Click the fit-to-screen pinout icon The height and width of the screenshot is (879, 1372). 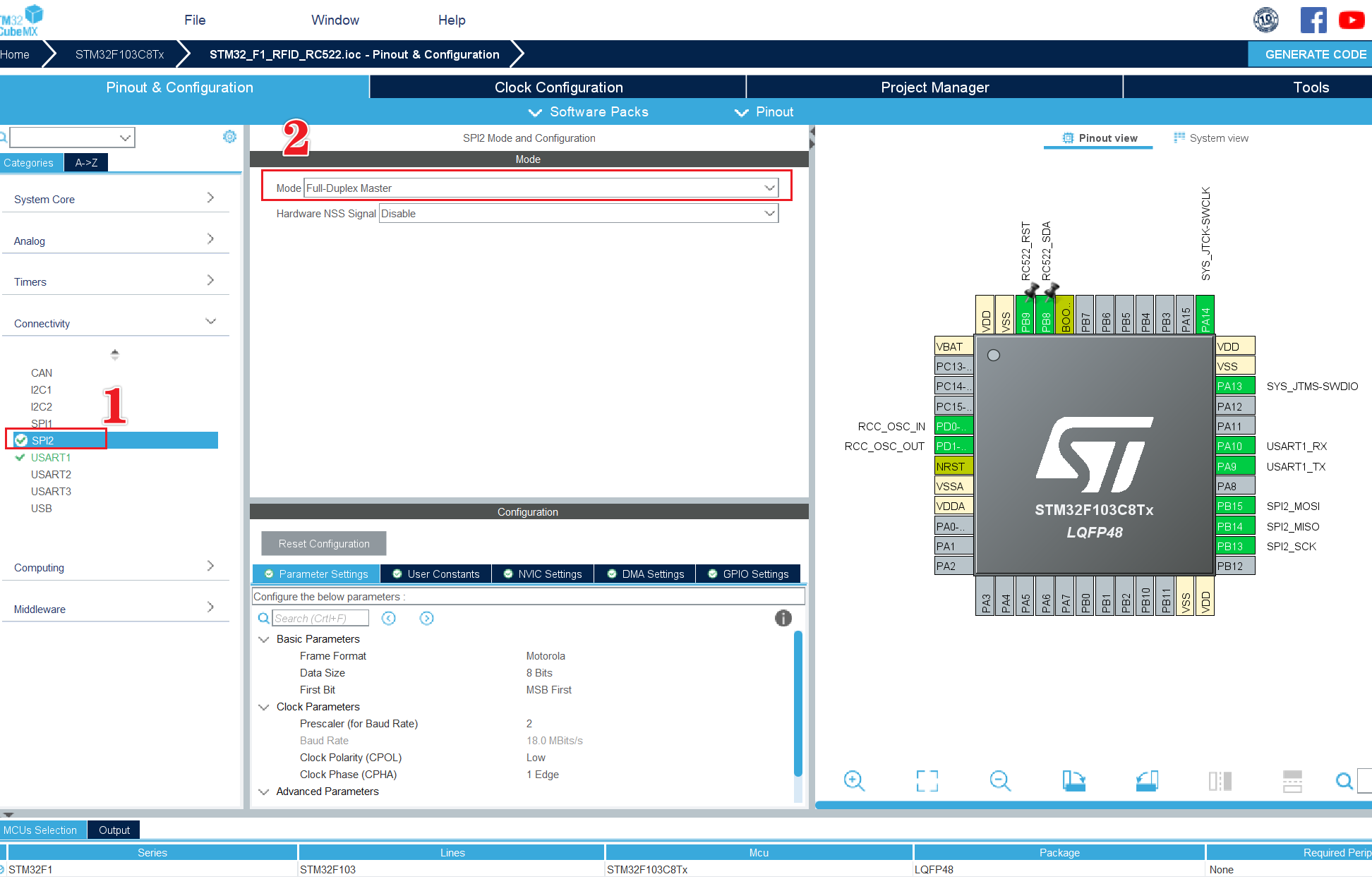(x=927, y=780)
